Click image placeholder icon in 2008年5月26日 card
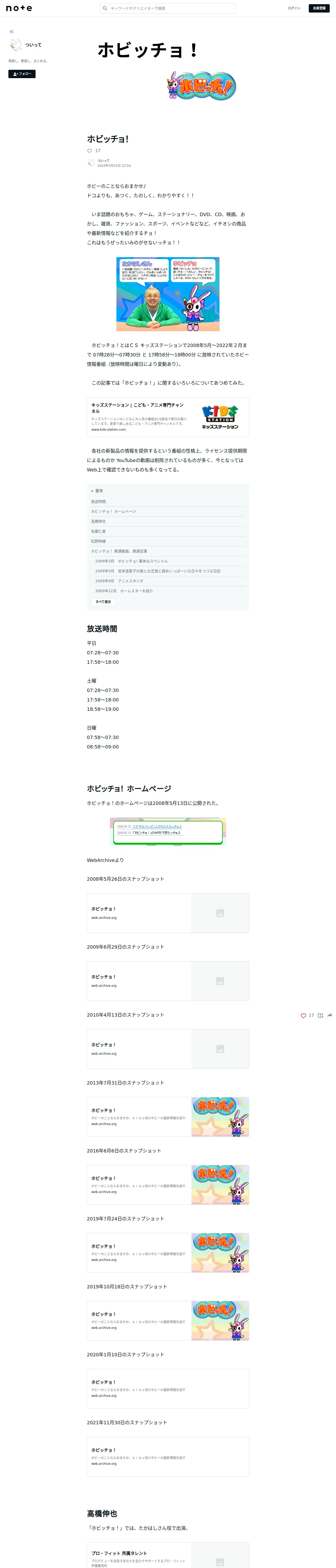 coord(220,913)
